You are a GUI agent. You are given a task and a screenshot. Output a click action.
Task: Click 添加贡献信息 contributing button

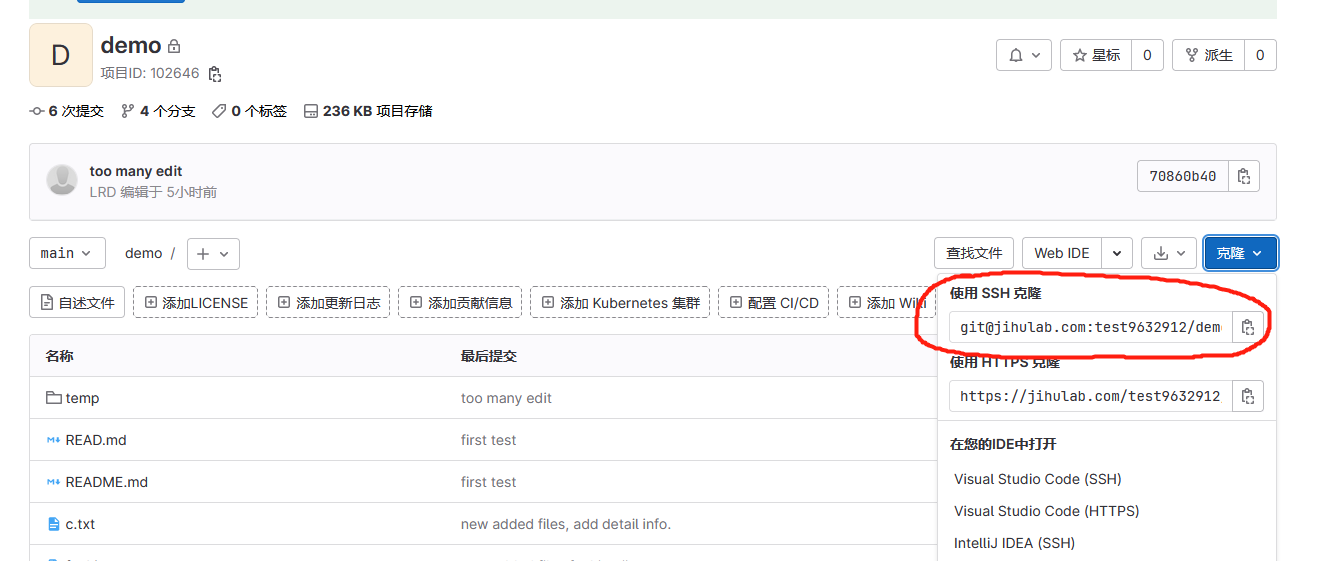click(460, 302)
